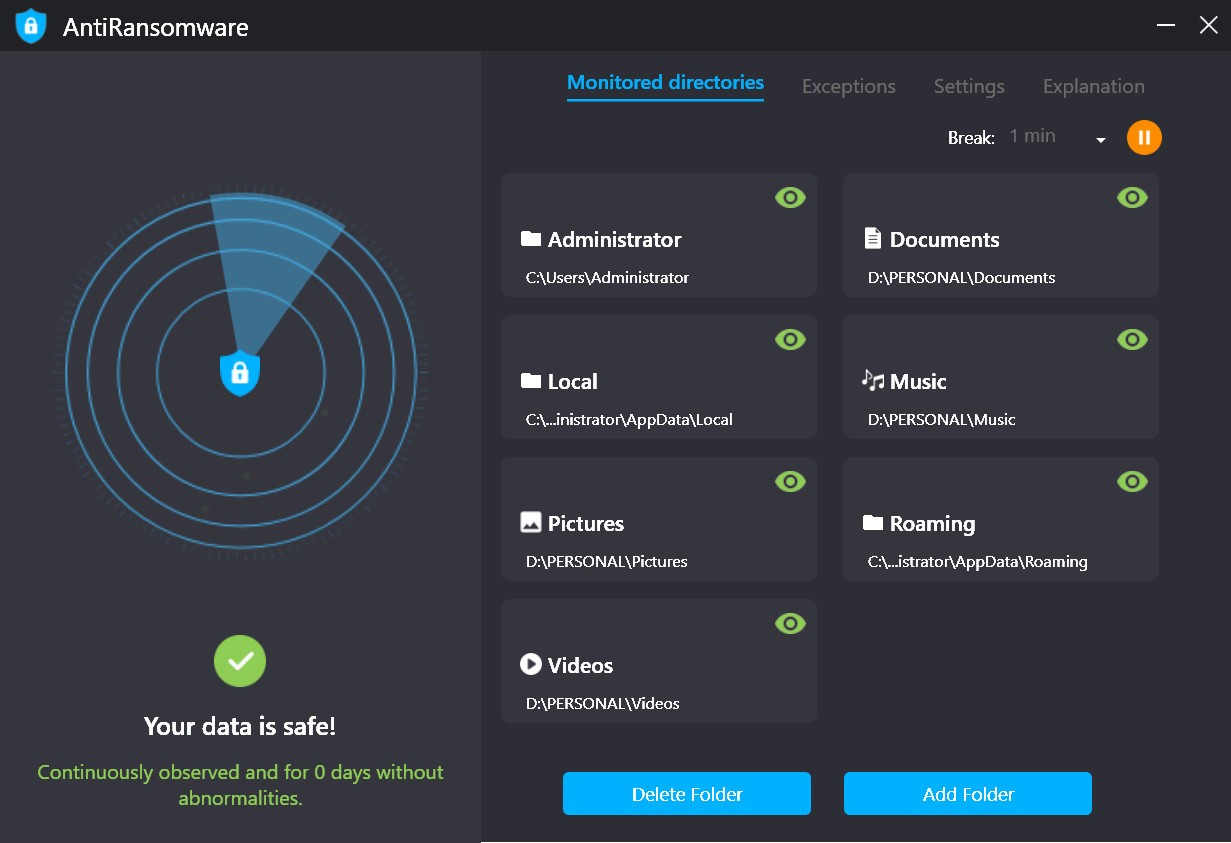Click the Videos play icon

(x=531, y=664)
